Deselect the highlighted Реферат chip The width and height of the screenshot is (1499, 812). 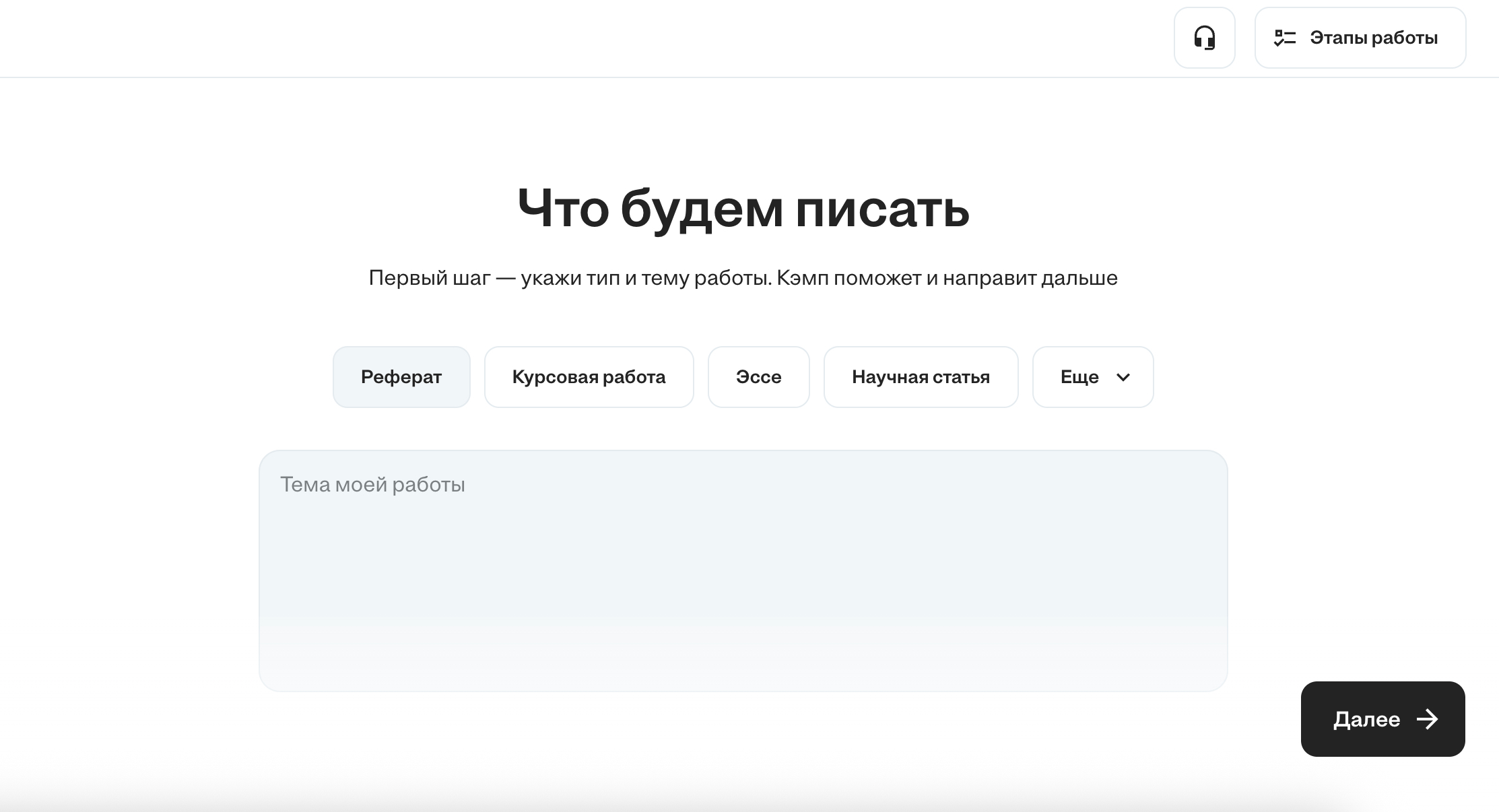tap(401, 376)
